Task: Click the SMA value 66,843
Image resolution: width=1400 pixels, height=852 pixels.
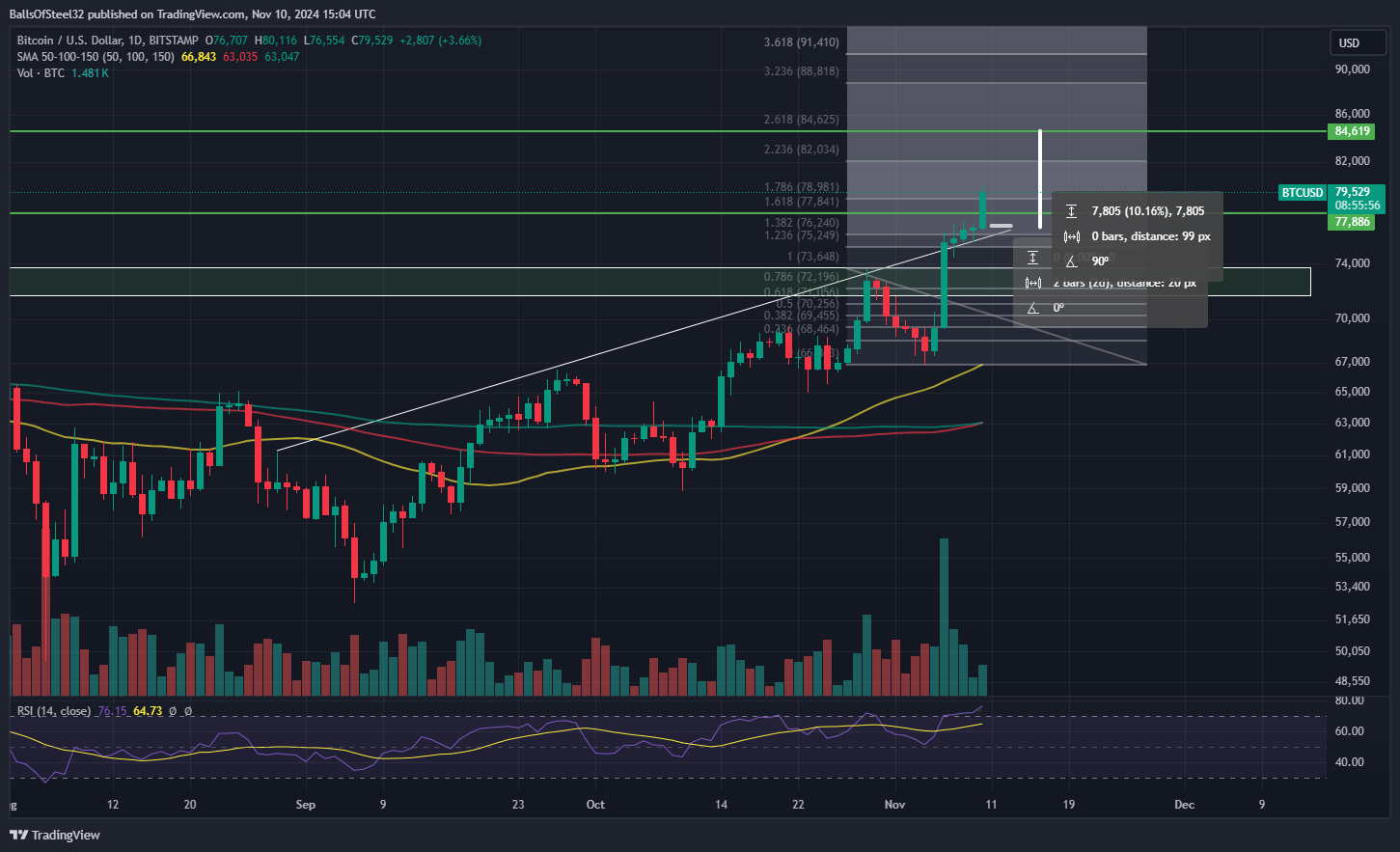Action: coord(199,57)
